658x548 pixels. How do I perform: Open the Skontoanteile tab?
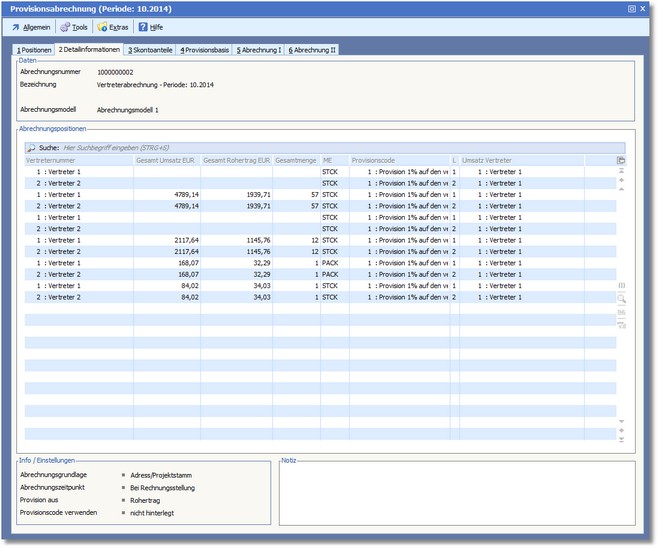click(150, 49)
